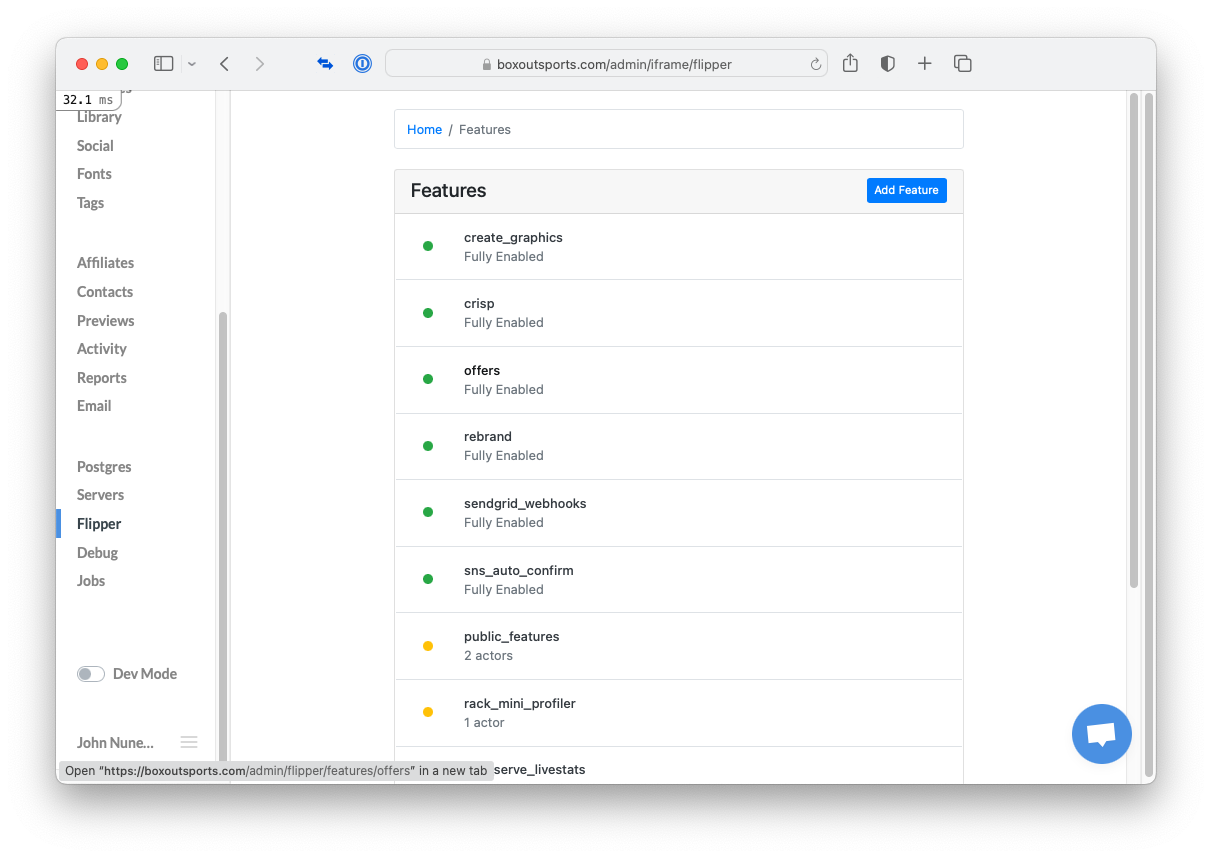Click the "1 actor" status text
This screenshot has height=858, width=1212.
[484, 723]
